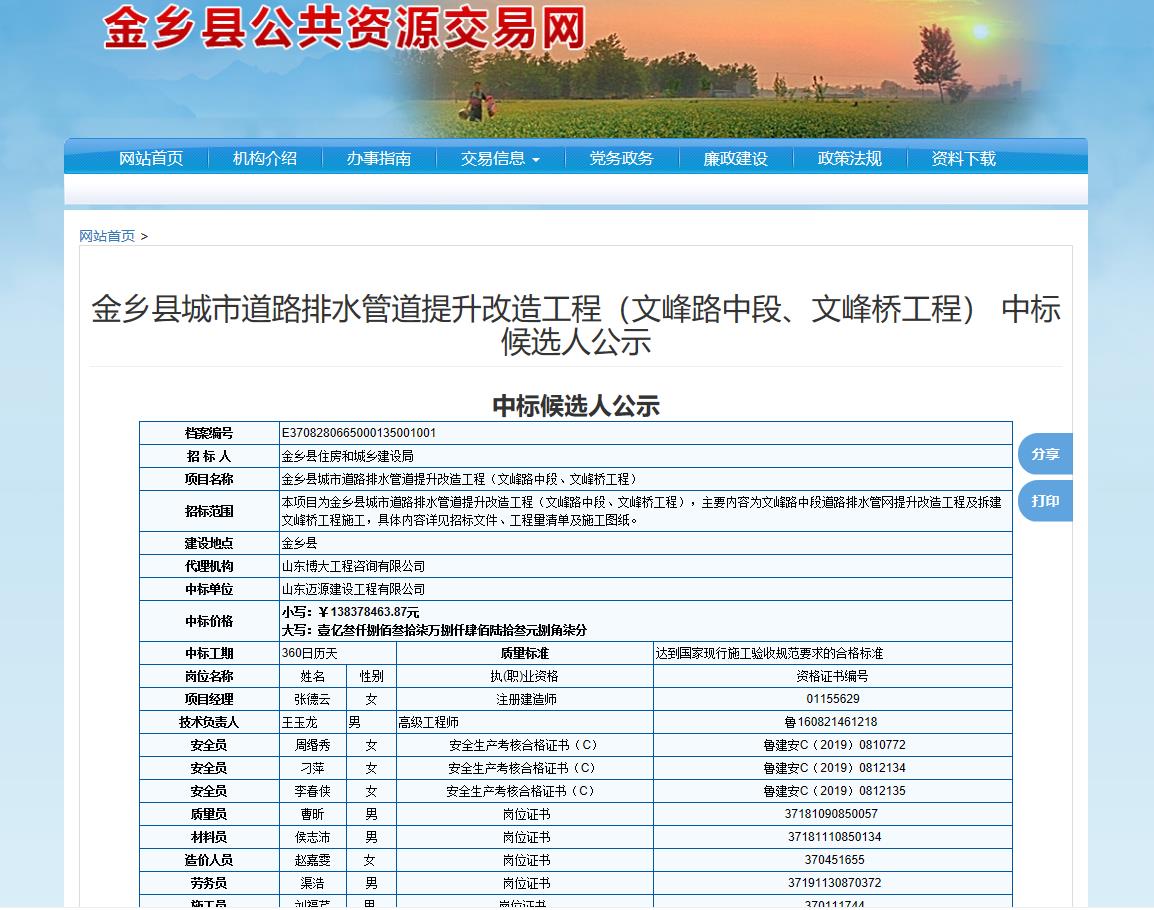Click the 造价人员 row label
The height and width of the screenshot is (910, 1154).
tap(209, 860)
